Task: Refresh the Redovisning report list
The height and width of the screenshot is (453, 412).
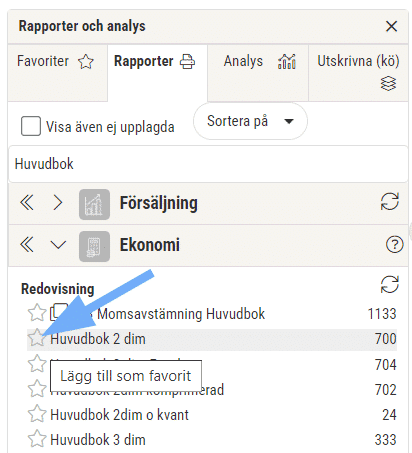Action: point(389,285)
